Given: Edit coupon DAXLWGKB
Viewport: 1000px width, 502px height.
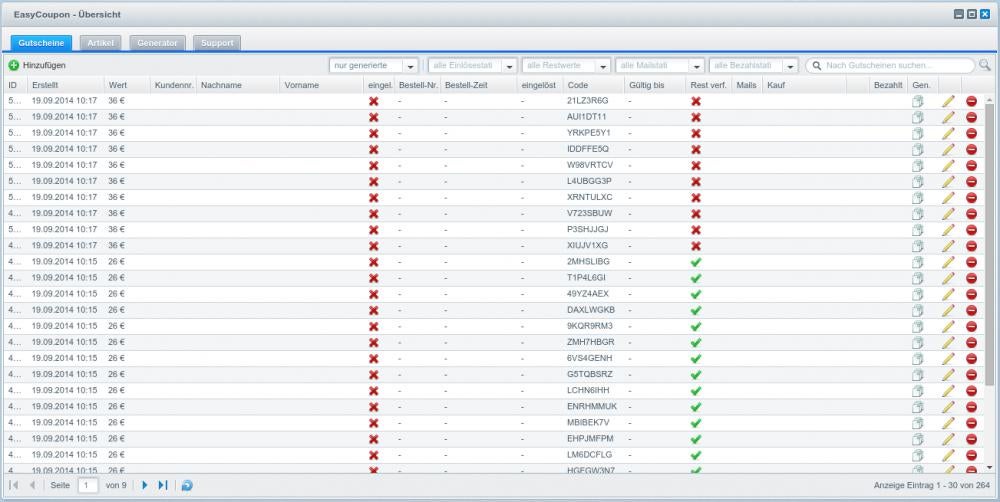Looking at the screenshot, I should pyautogui.click(x=948, y=310).
